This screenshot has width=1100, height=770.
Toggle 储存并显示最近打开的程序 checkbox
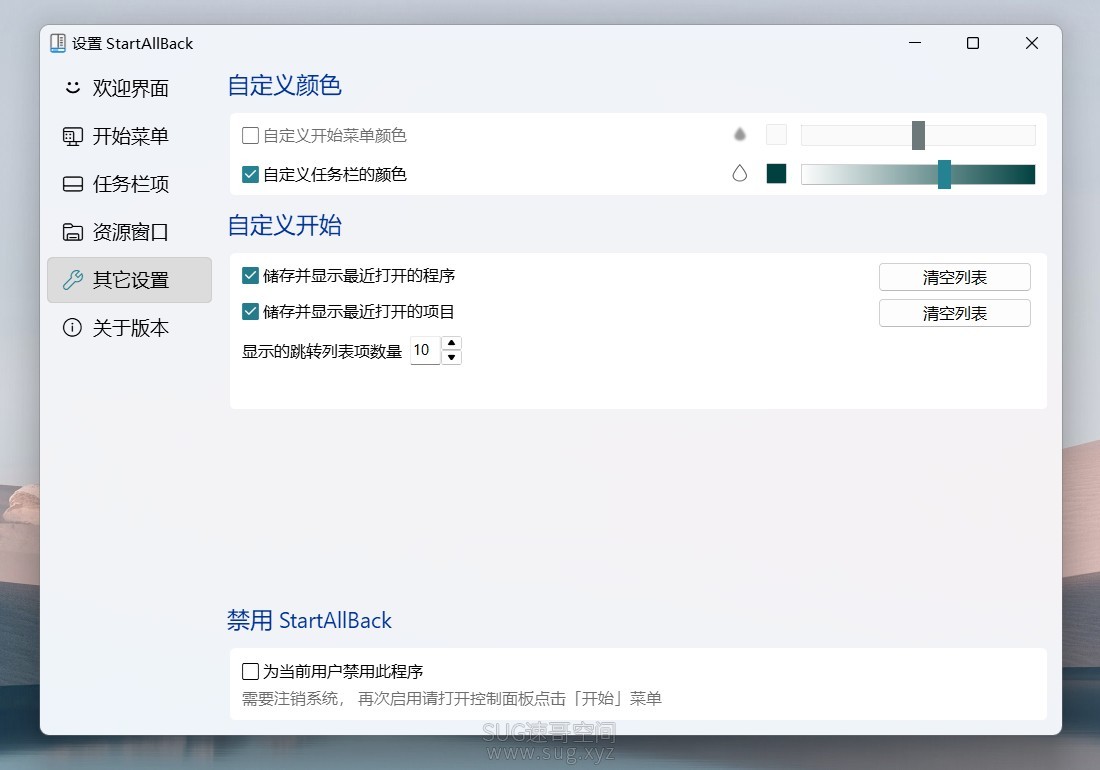250,276
